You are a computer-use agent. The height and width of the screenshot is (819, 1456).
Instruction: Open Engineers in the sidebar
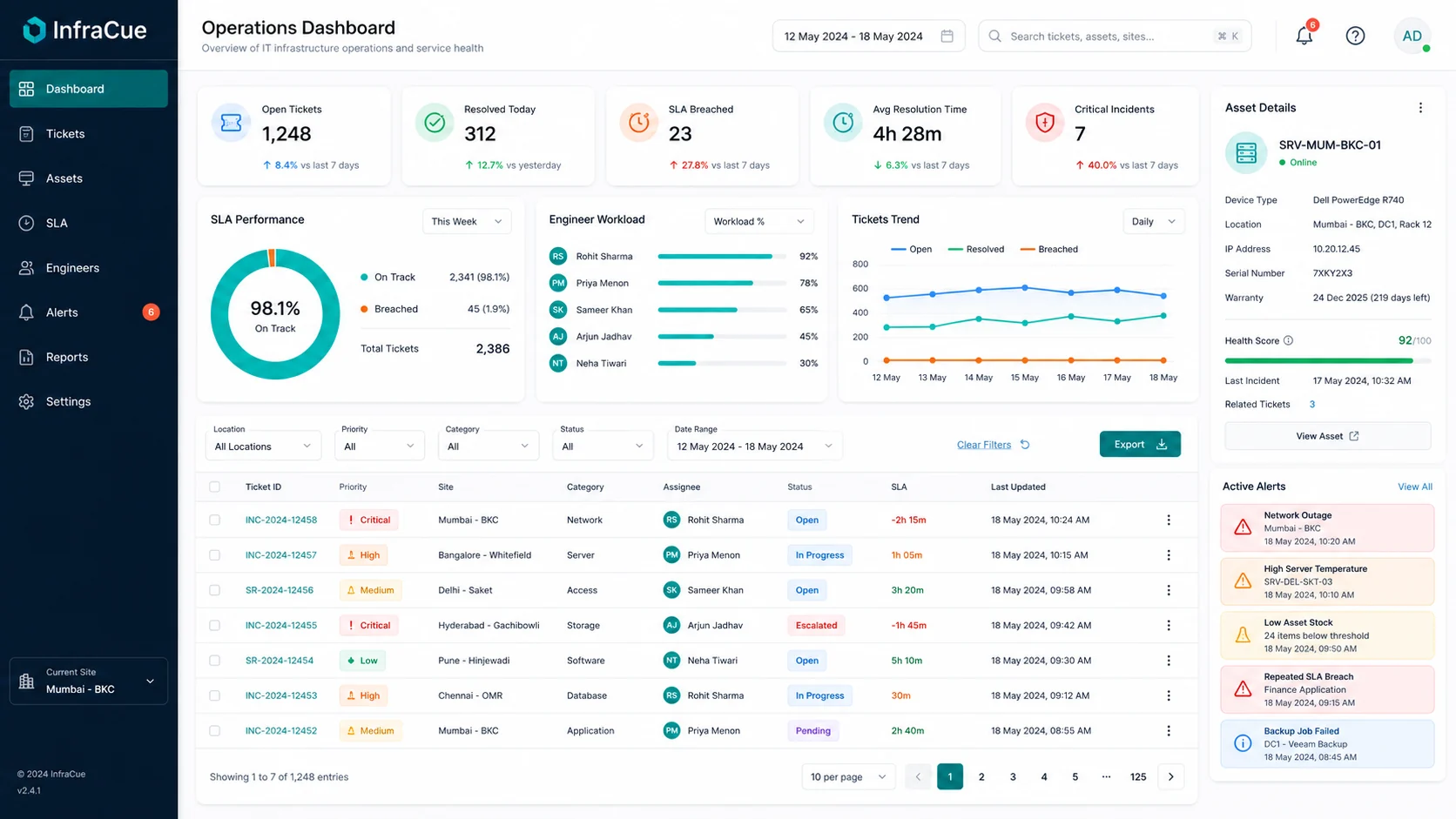pyautogui.click(x=89, y=267)
